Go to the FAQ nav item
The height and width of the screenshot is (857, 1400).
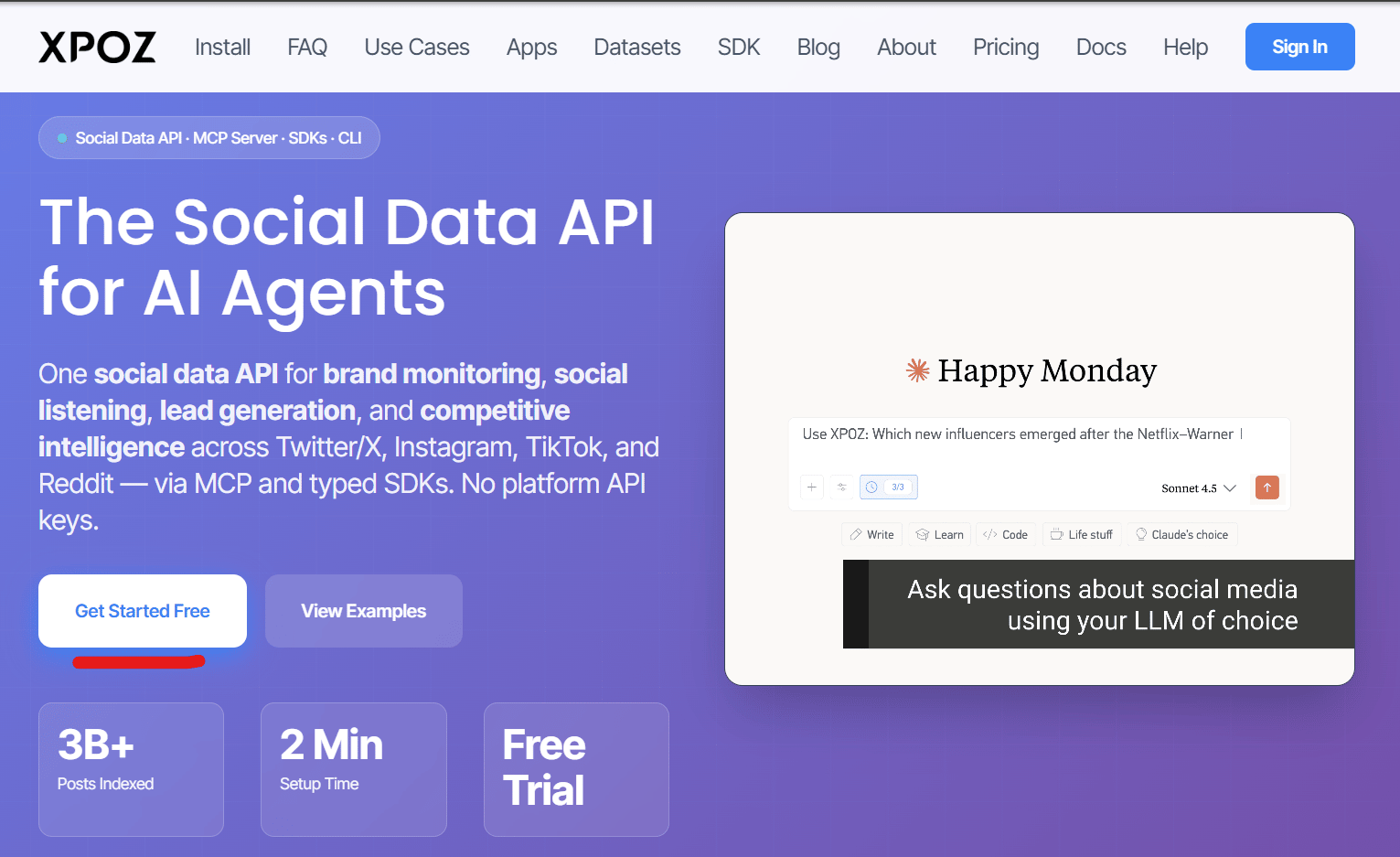coord(307,47)
